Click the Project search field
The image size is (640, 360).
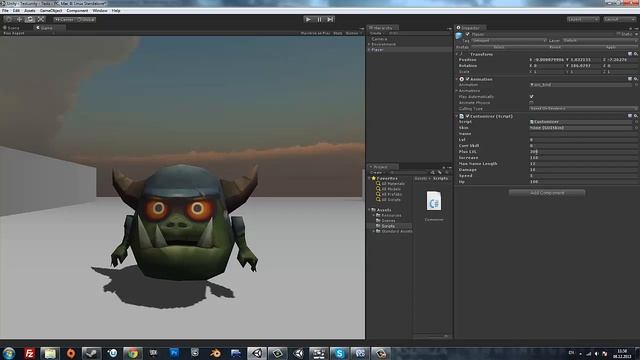[x=408, y=172]
